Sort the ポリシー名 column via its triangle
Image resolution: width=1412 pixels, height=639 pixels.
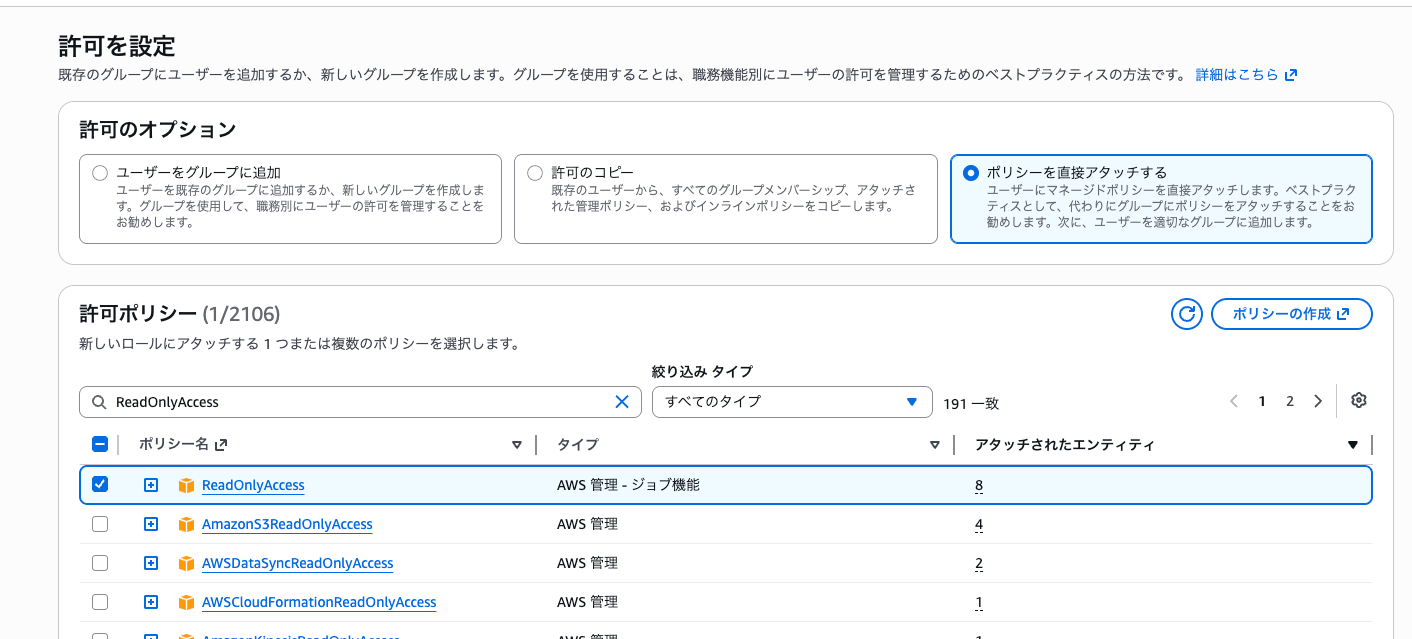click(x=517, y=445)
